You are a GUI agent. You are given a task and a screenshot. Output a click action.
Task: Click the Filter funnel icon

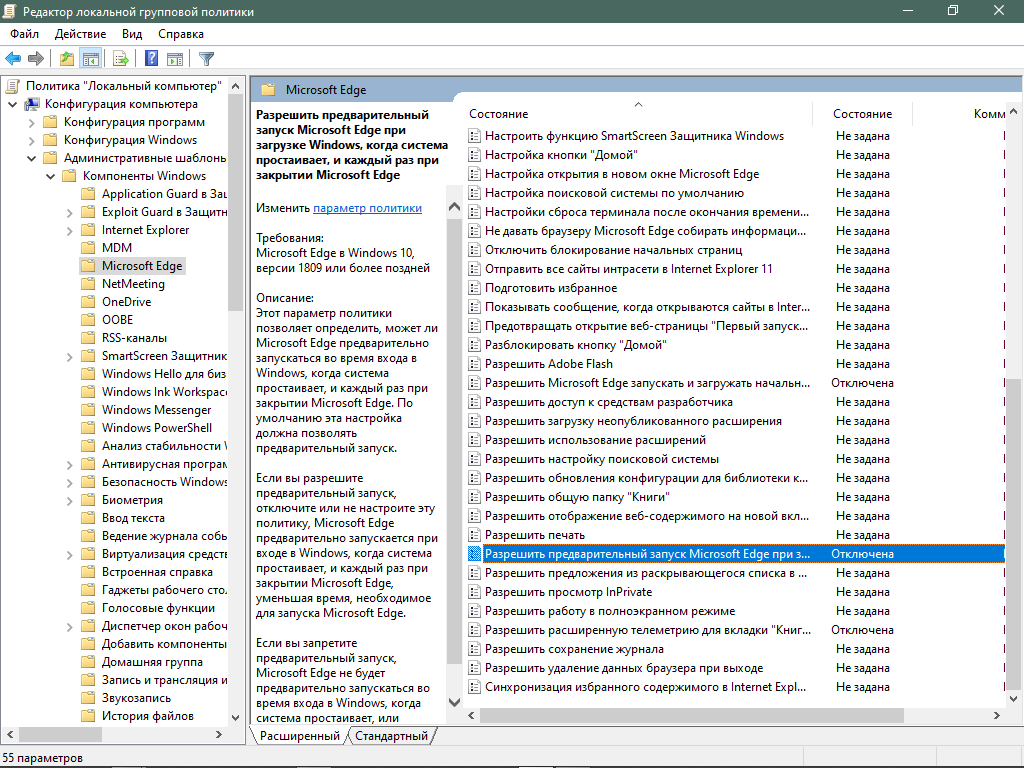206,58
